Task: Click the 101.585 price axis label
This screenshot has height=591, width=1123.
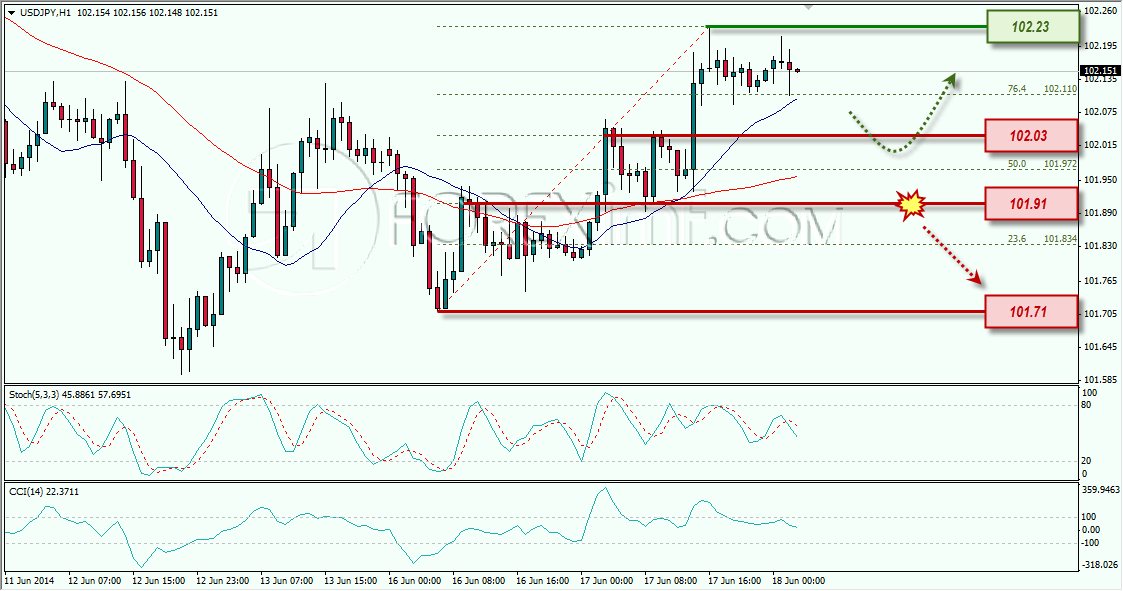Action: 1100,380
